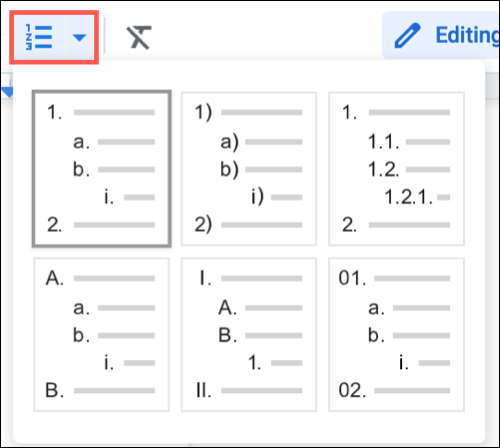
Task: Pick the 1. 1.1. 1.2.1. decimal outline style
Action: tap(396, 169)
